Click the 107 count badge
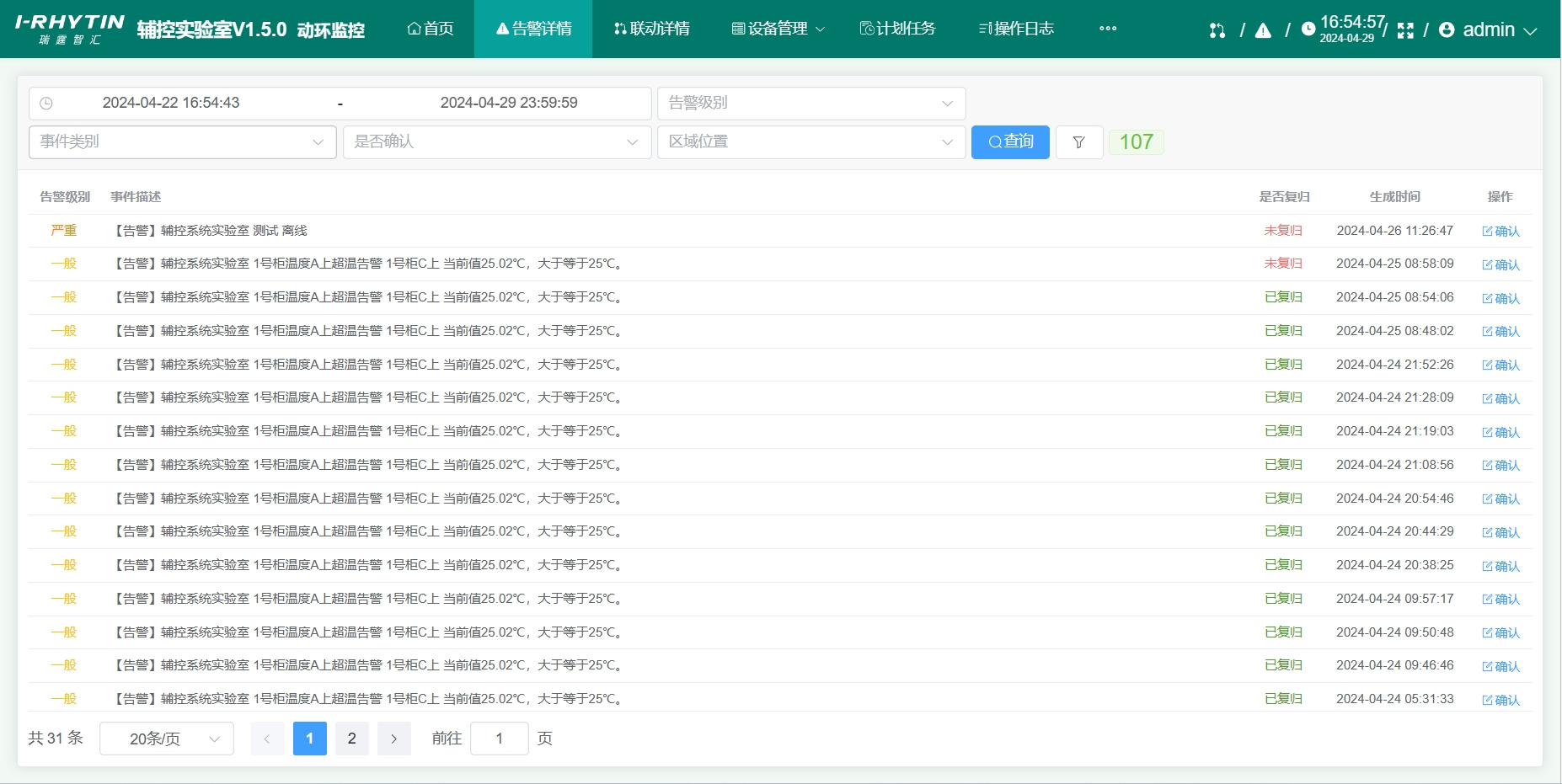This screenshot has width=1562, height=784. (1136, 142)
